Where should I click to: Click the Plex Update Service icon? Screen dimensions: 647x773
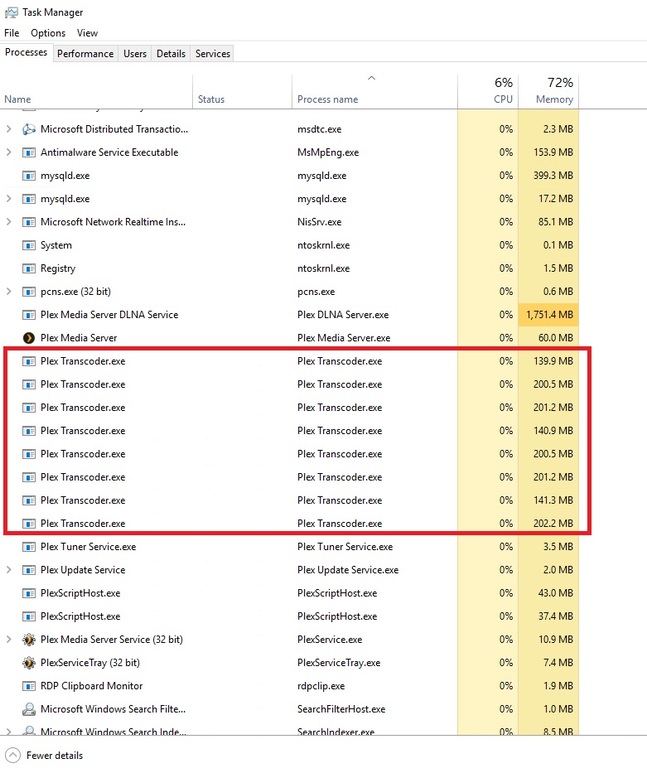point(29,570)
